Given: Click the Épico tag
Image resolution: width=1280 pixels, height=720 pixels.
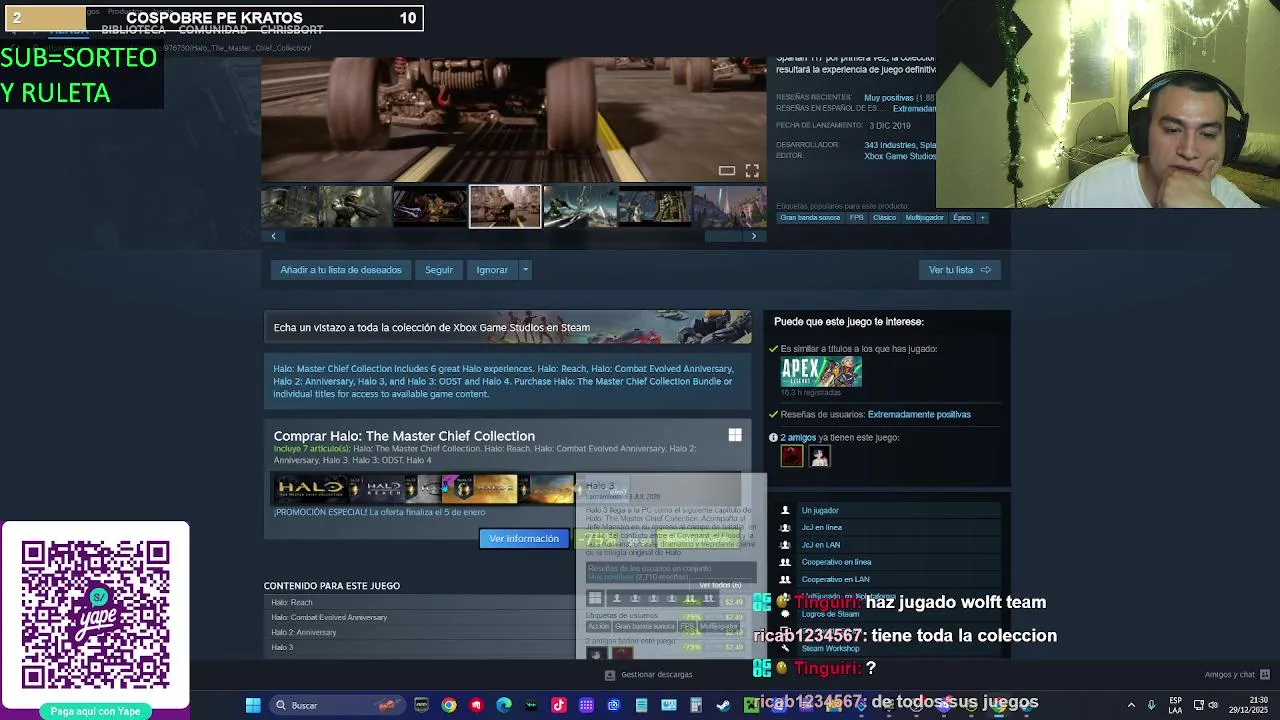Looking at the screenshot, I should point(962,218).
